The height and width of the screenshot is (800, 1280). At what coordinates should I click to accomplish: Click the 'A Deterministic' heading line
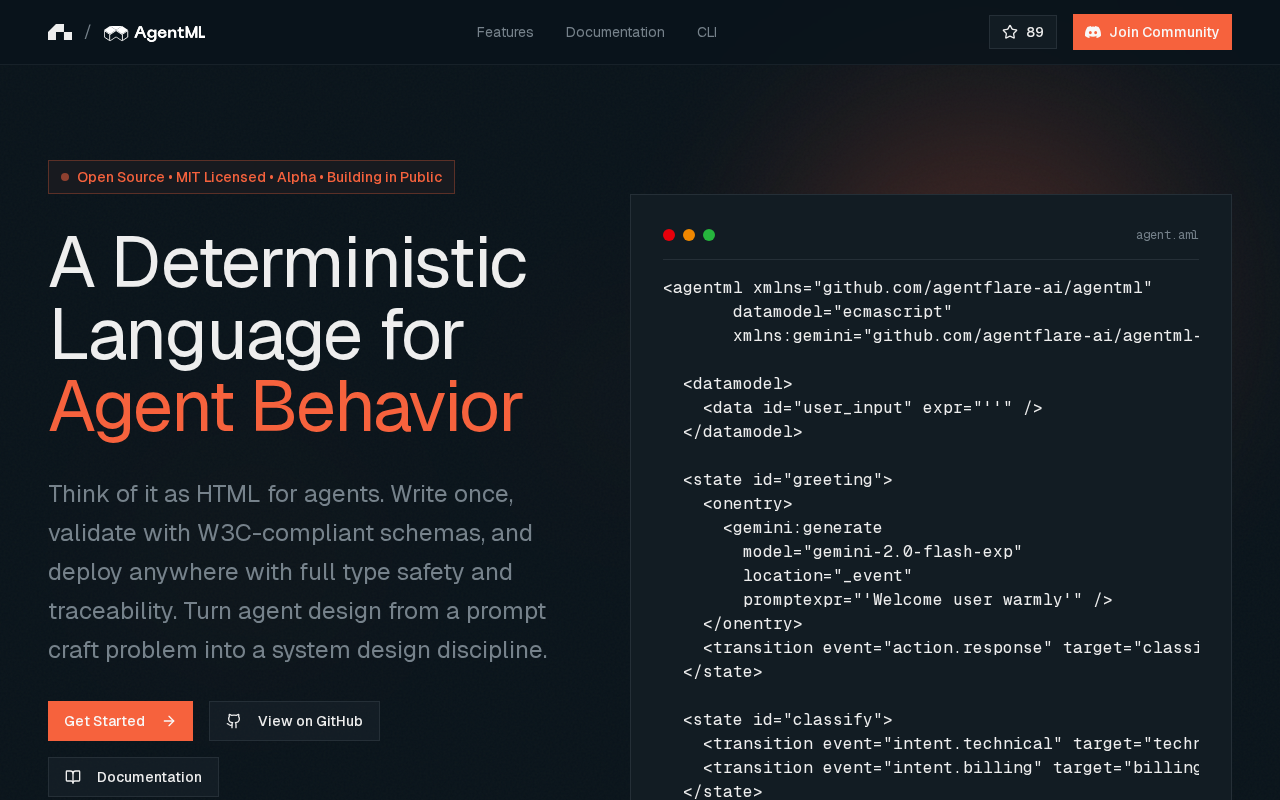click(x=288, y=262)
